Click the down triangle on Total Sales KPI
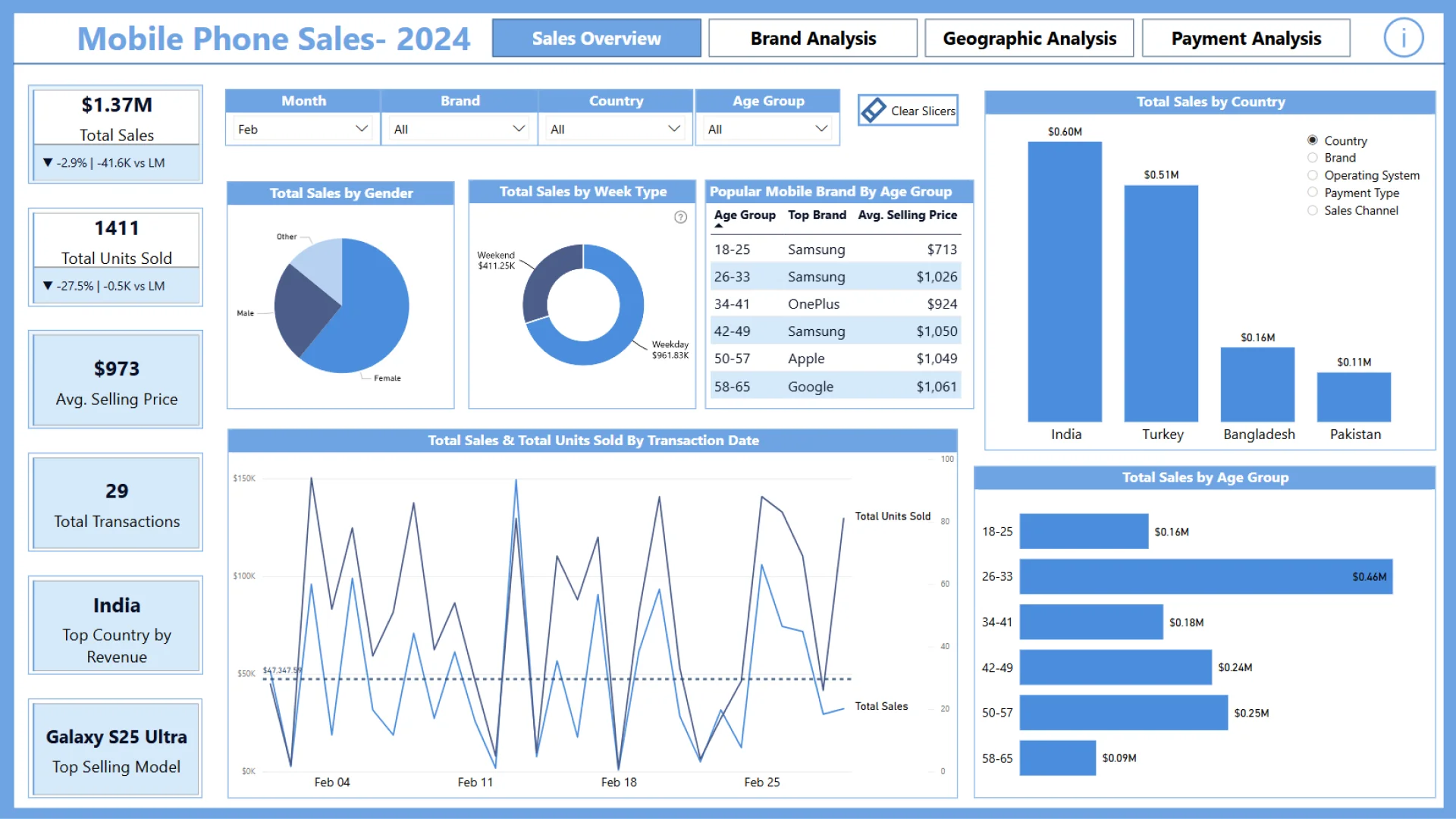Viewport: 1456px width, 819px height. (x=48, y=162)
